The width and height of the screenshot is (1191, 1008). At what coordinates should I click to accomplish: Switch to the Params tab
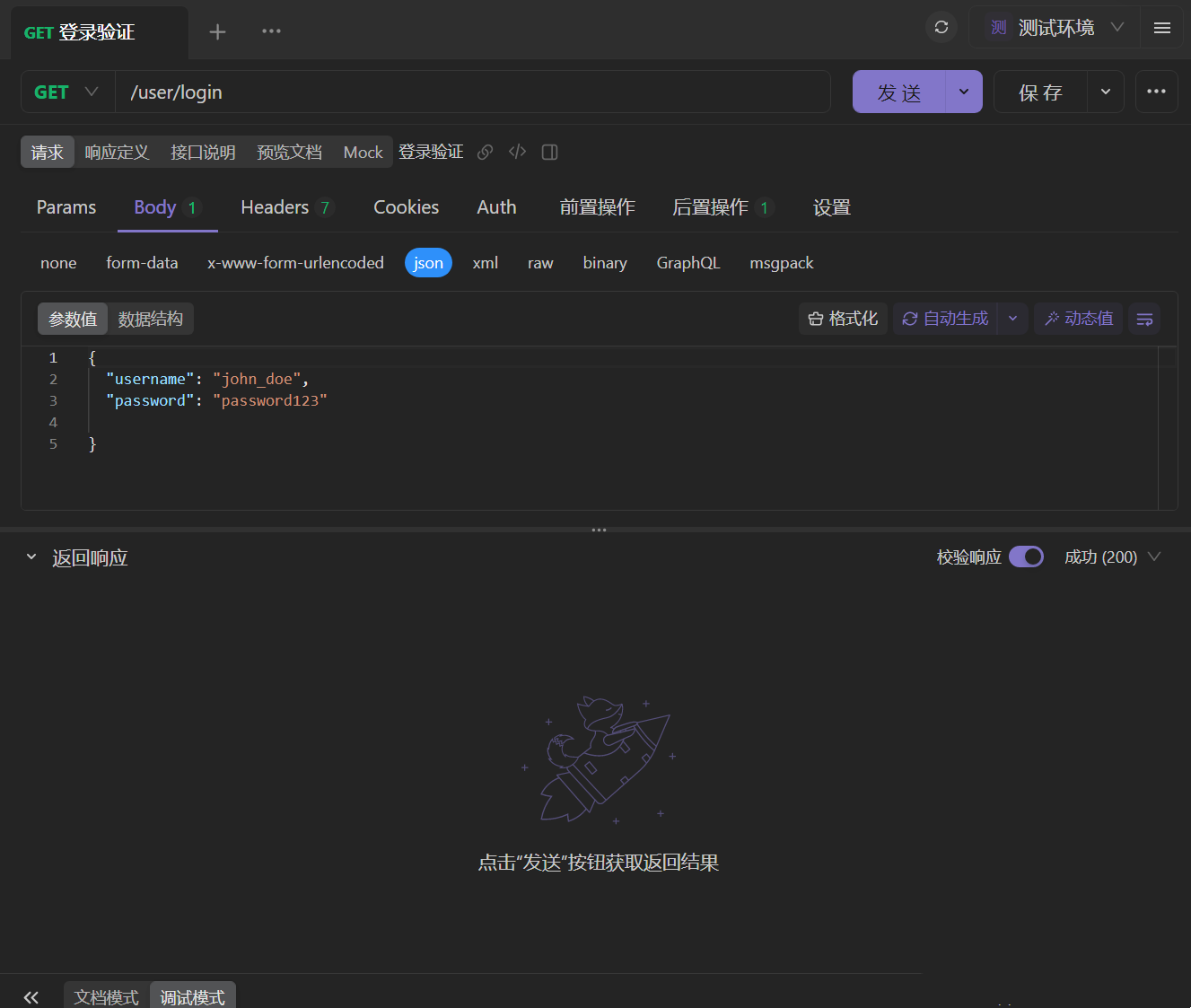66,207
